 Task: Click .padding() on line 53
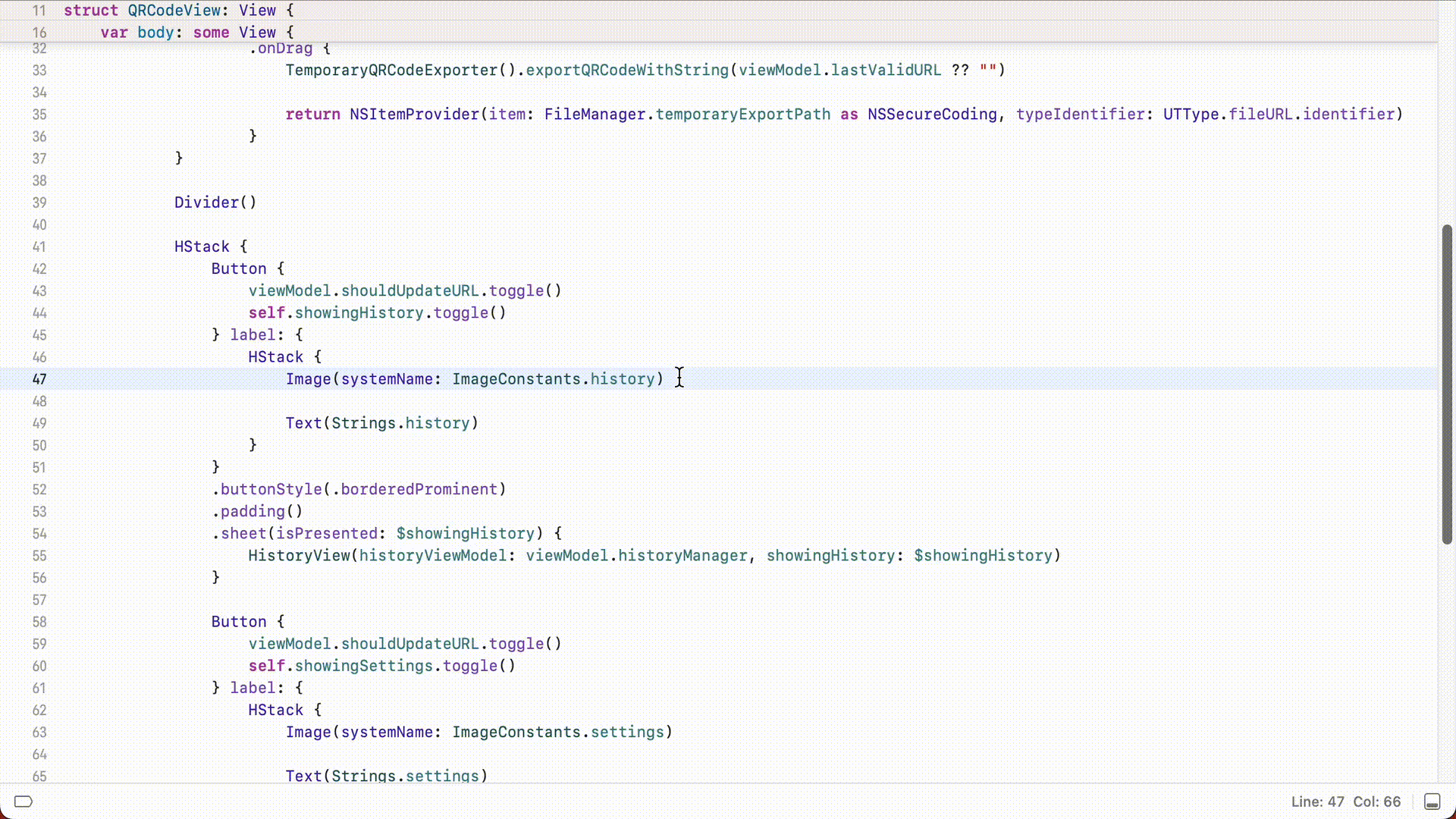coord(257,511)
